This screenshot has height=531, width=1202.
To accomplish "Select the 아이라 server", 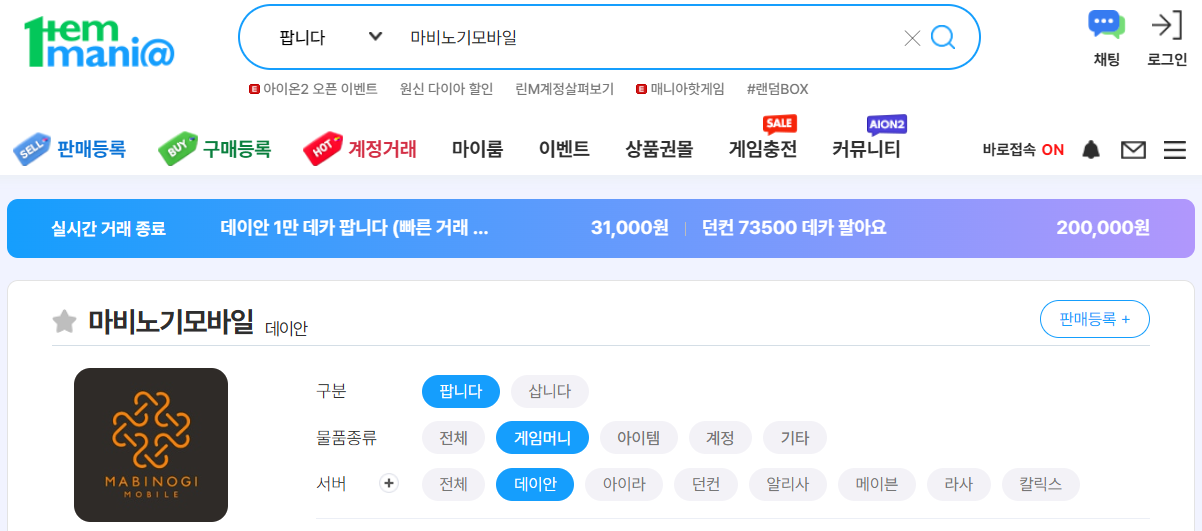I will [x=624, y=484].
